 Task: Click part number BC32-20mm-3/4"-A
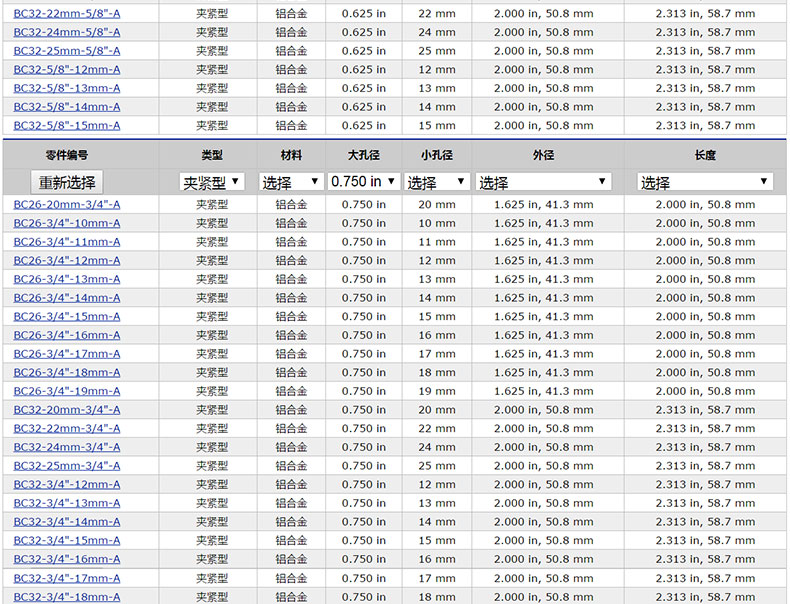[x=67, y=410]
